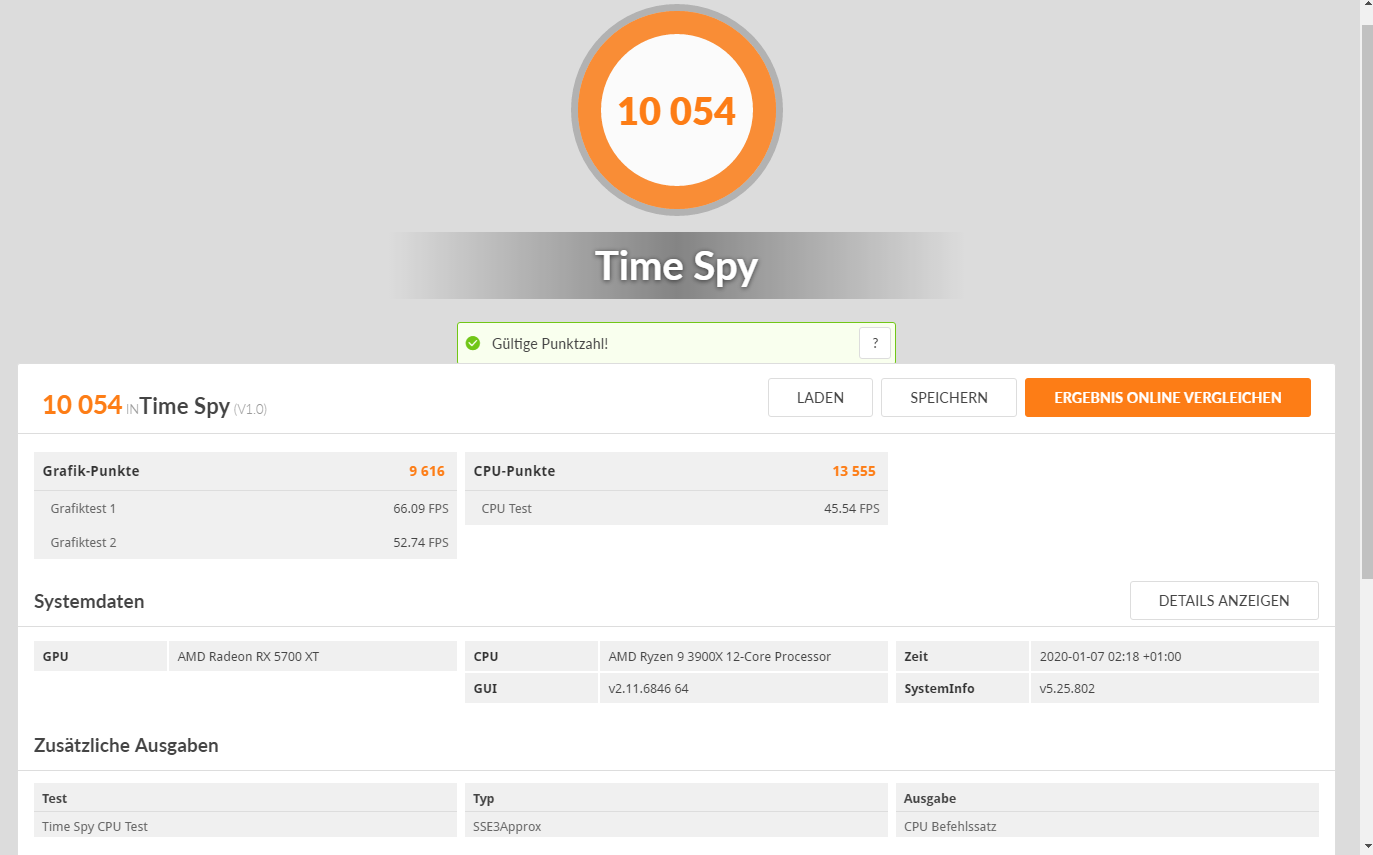Select the Grafiktest 2 row label
The width and height of the screenshot is (1373, 855).
pyautogui.click(x=83, y=542)
